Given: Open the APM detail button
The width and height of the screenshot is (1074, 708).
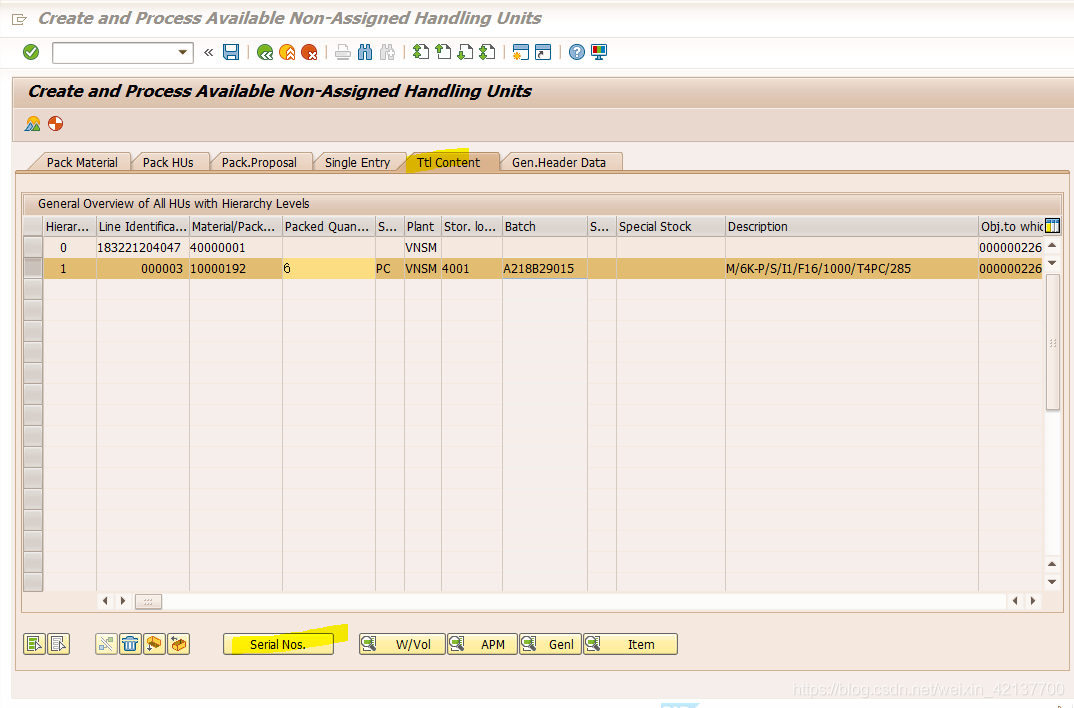Looking at the screenshot, I should point(482,644).
